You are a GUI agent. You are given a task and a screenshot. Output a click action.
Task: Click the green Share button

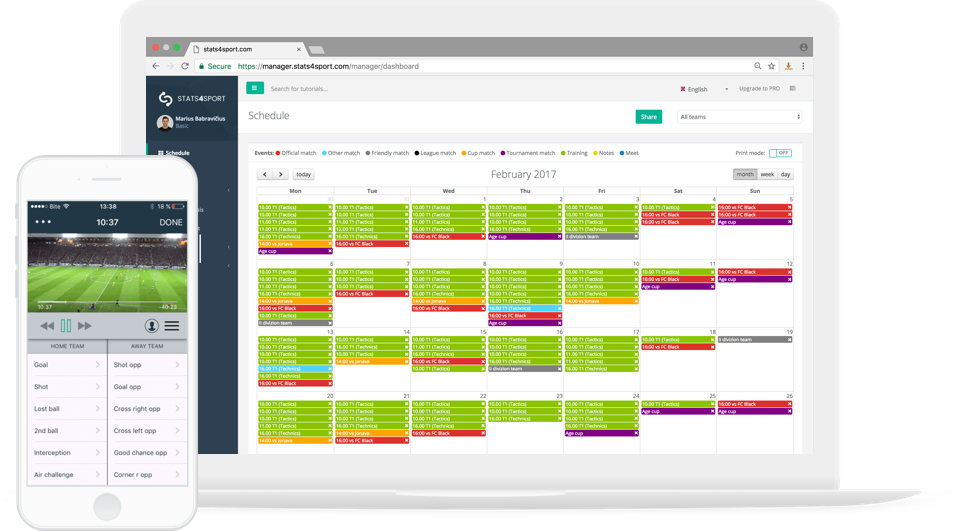[649, 117]
